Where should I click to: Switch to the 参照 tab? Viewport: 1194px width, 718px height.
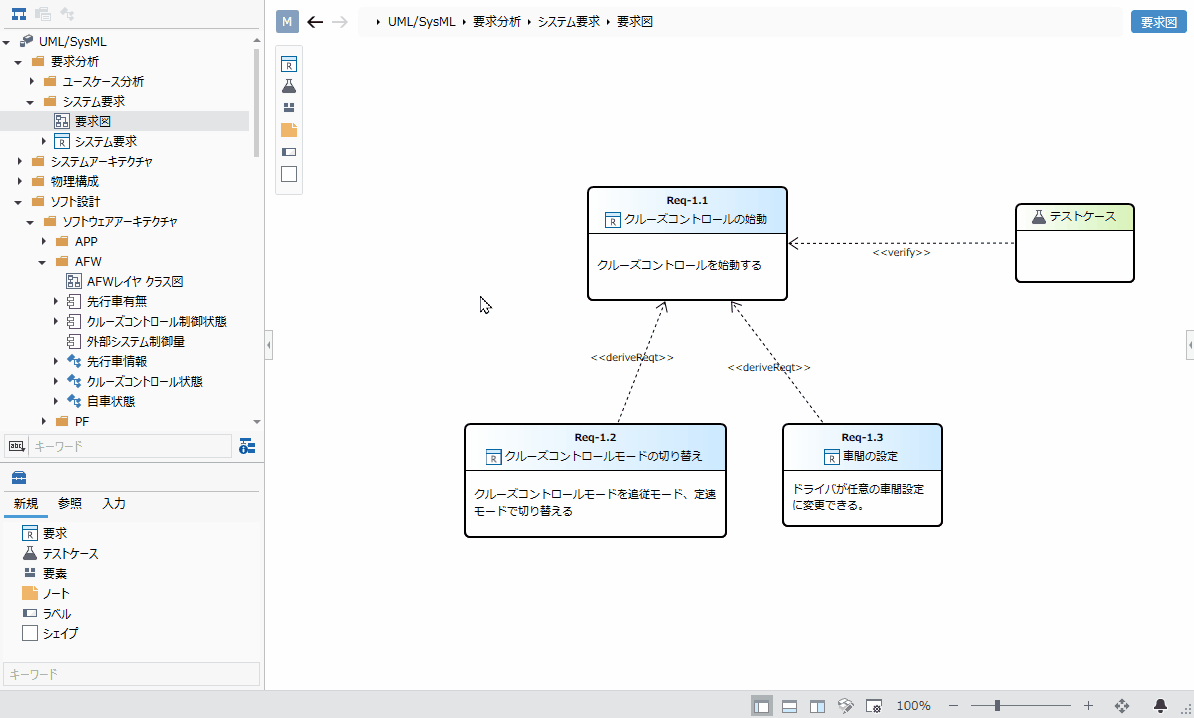click(70, 503)
